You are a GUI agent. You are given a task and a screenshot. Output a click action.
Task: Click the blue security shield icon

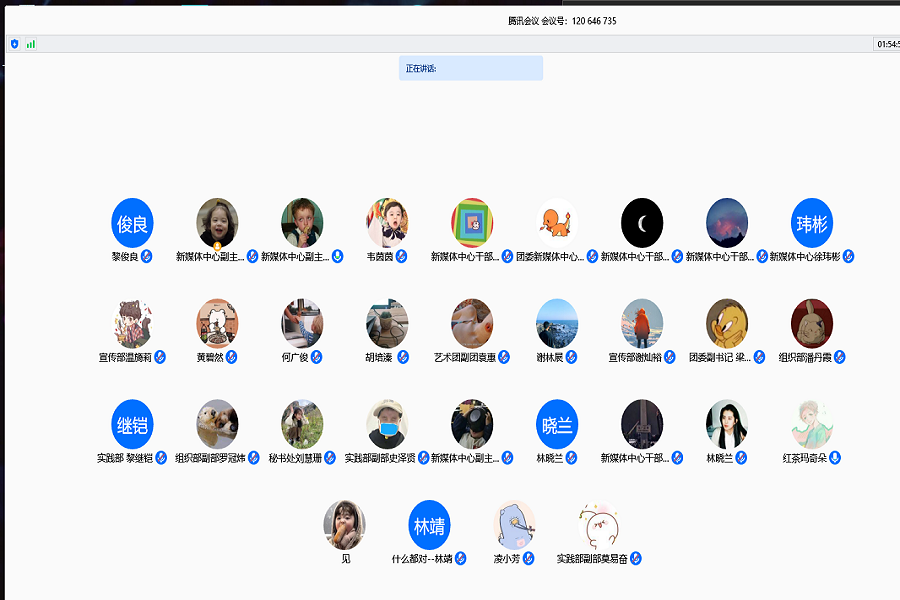pyautogui.click(x=14, y=44)
